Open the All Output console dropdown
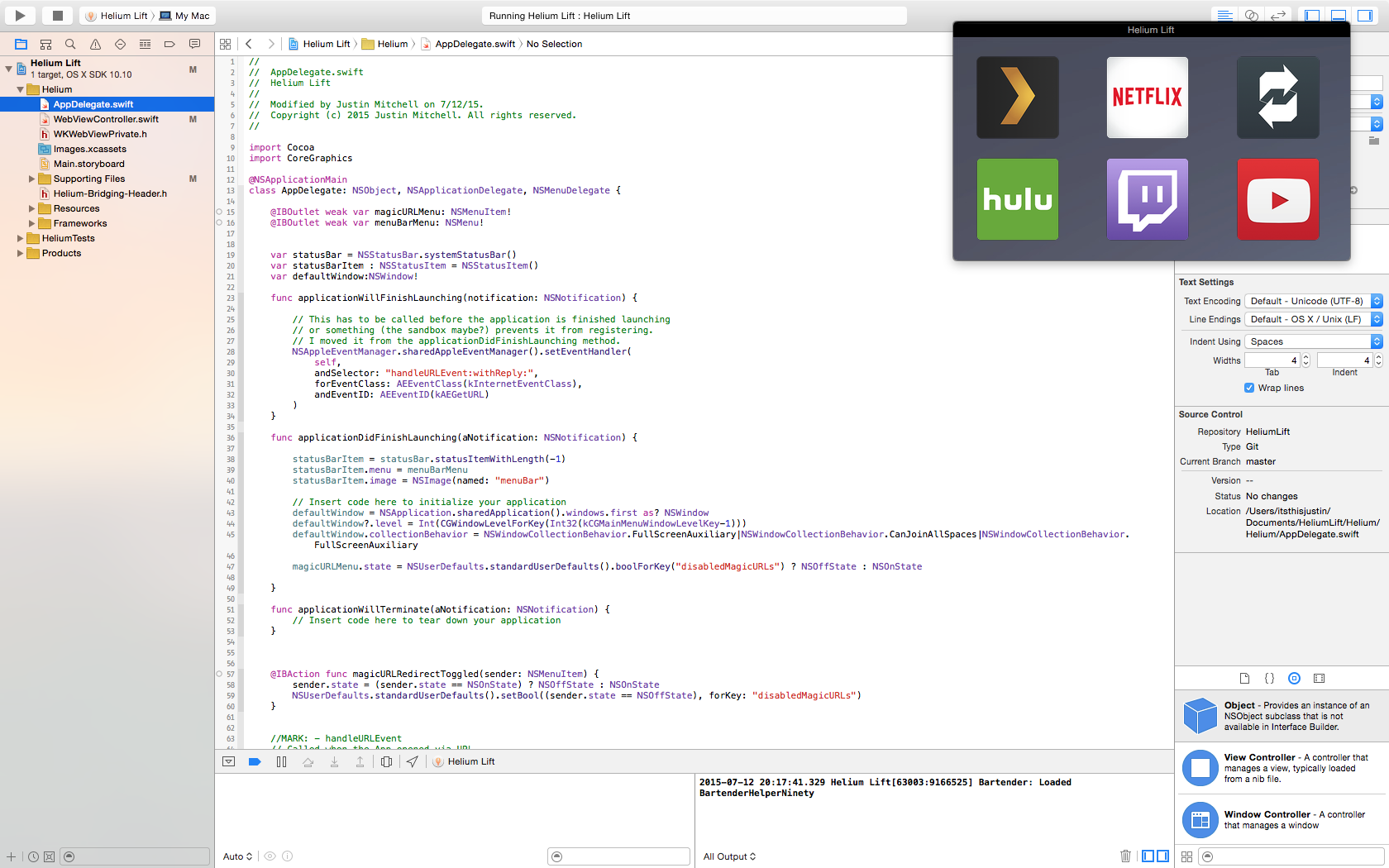The image size is (1389, 868). [729, 856]
